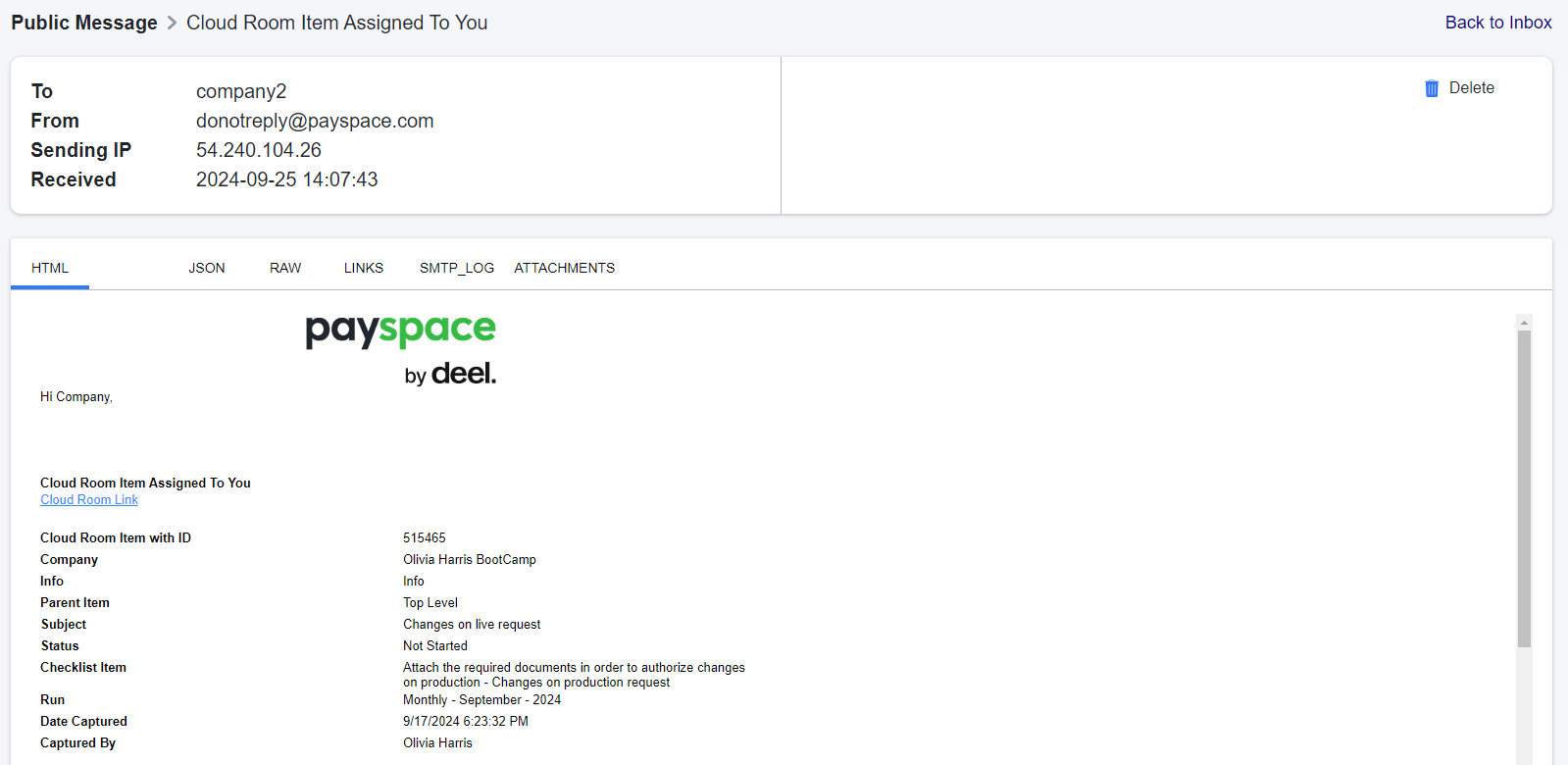This screenshot has height=765, width=1568.
Task: Select the LINKS tab
Action: 364,268
